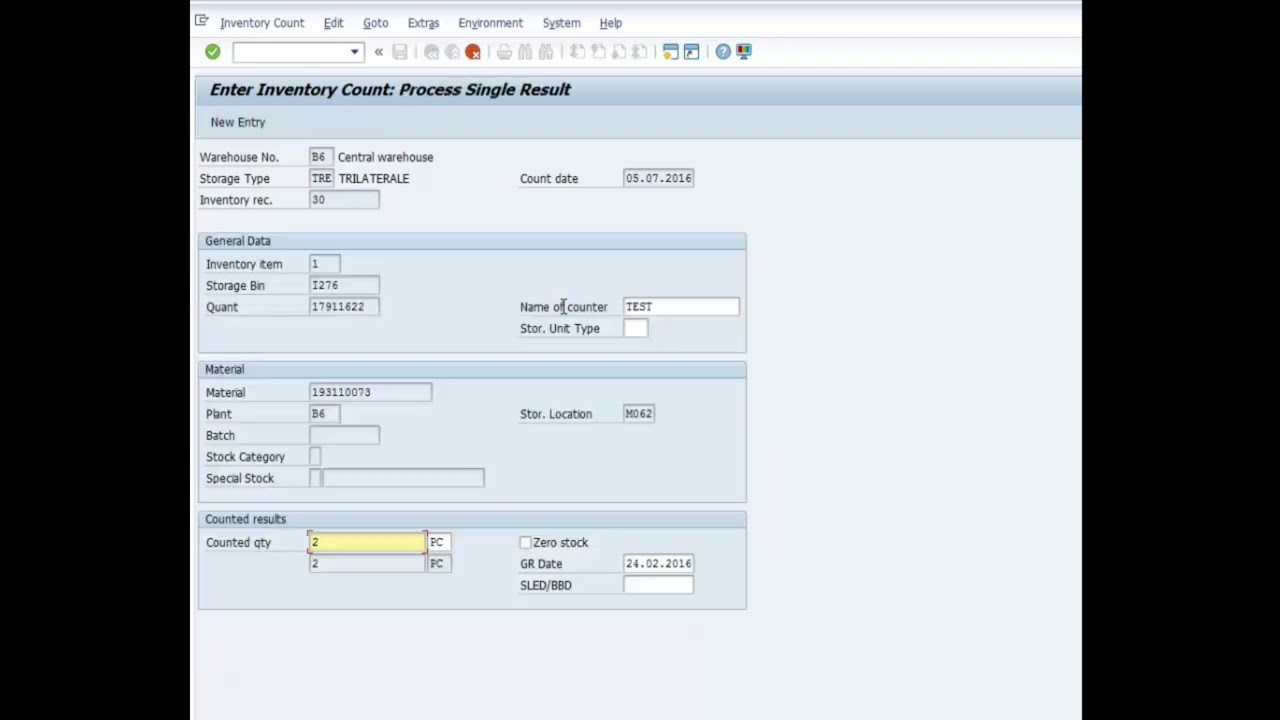
Task: Open the Environment menu
Action: point(490,23)
